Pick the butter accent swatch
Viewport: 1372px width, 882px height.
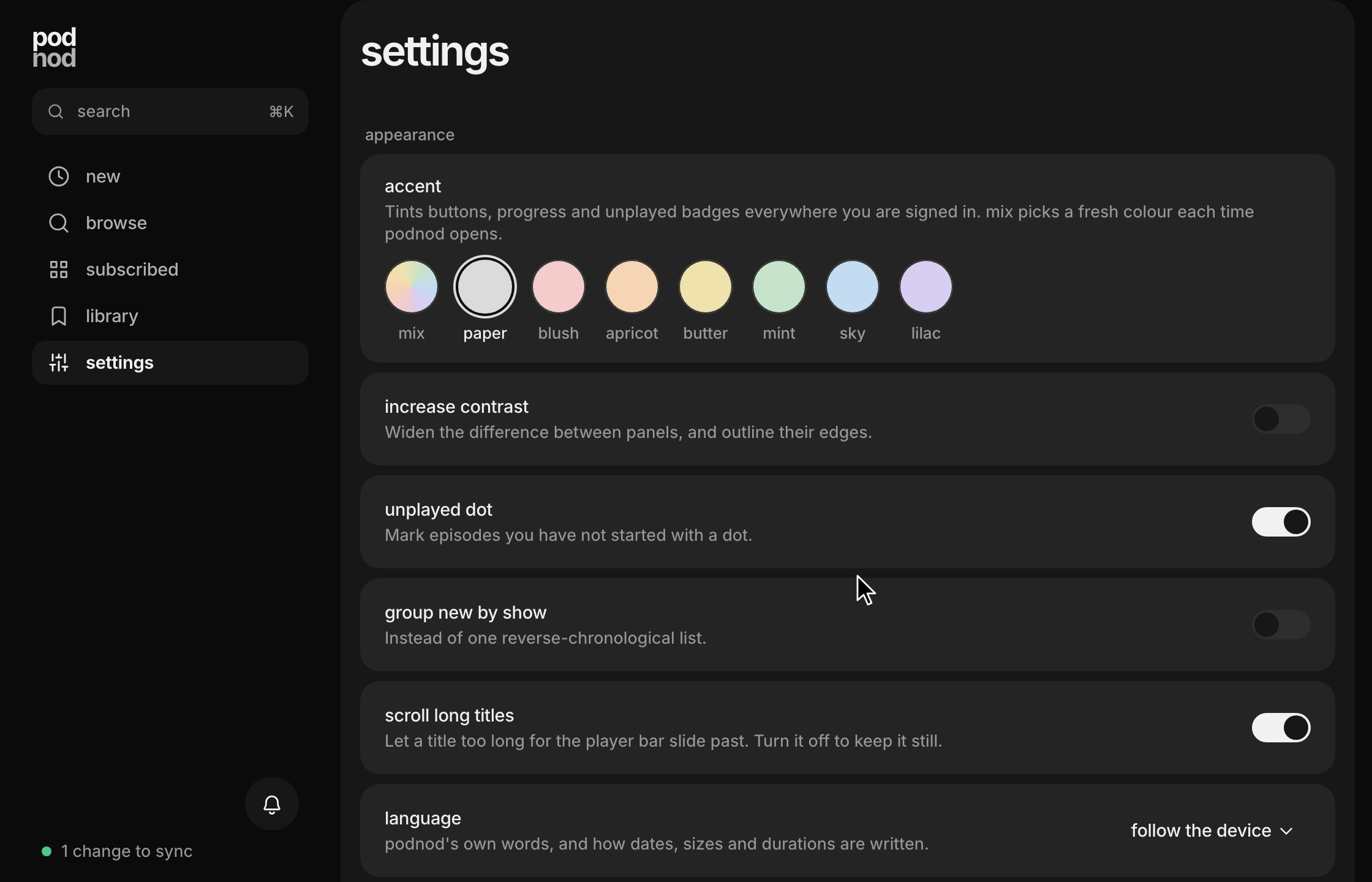click(706, 287)
